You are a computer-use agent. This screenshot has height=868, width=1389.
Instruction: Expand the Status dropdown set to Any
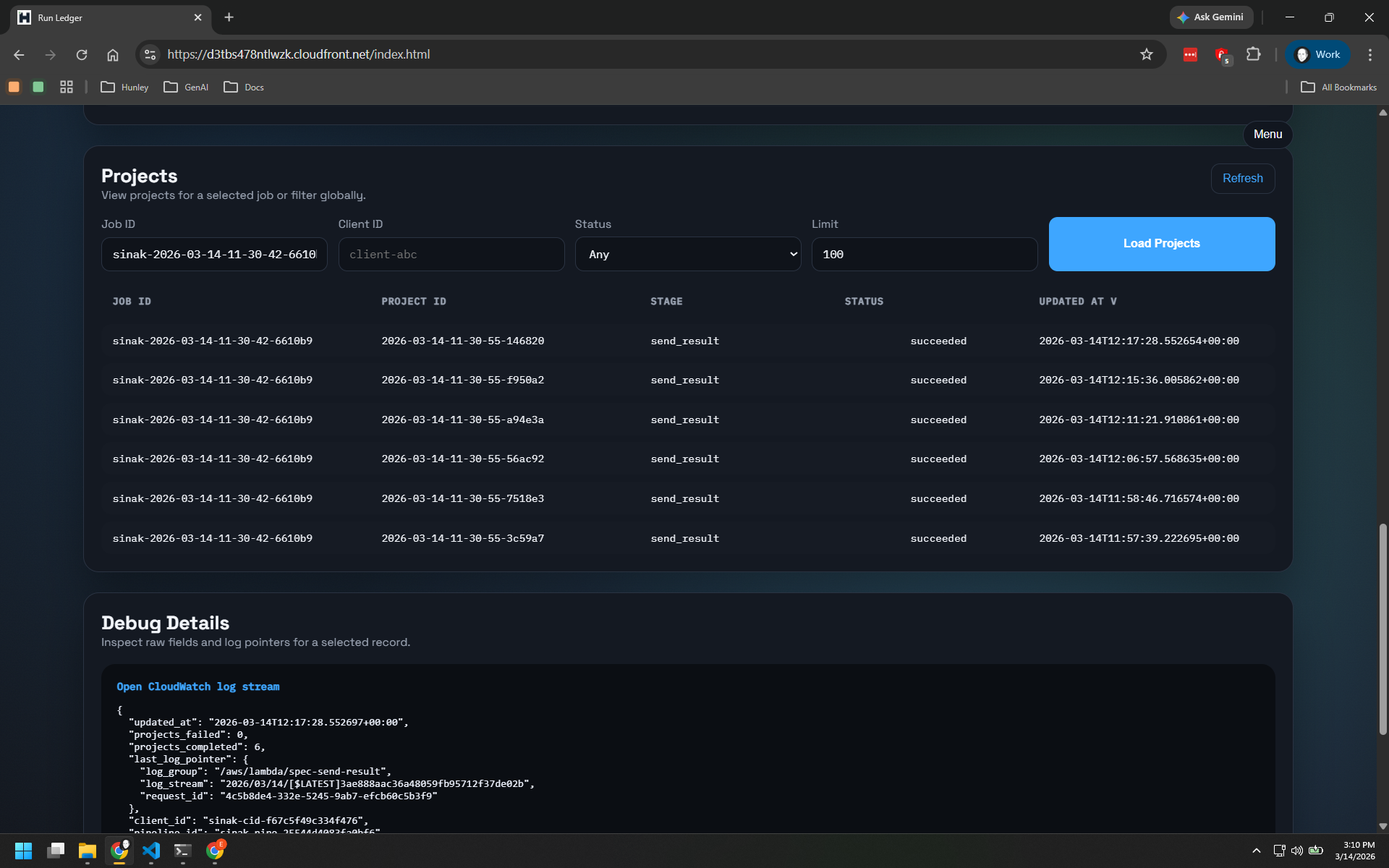tap(688, 255)
